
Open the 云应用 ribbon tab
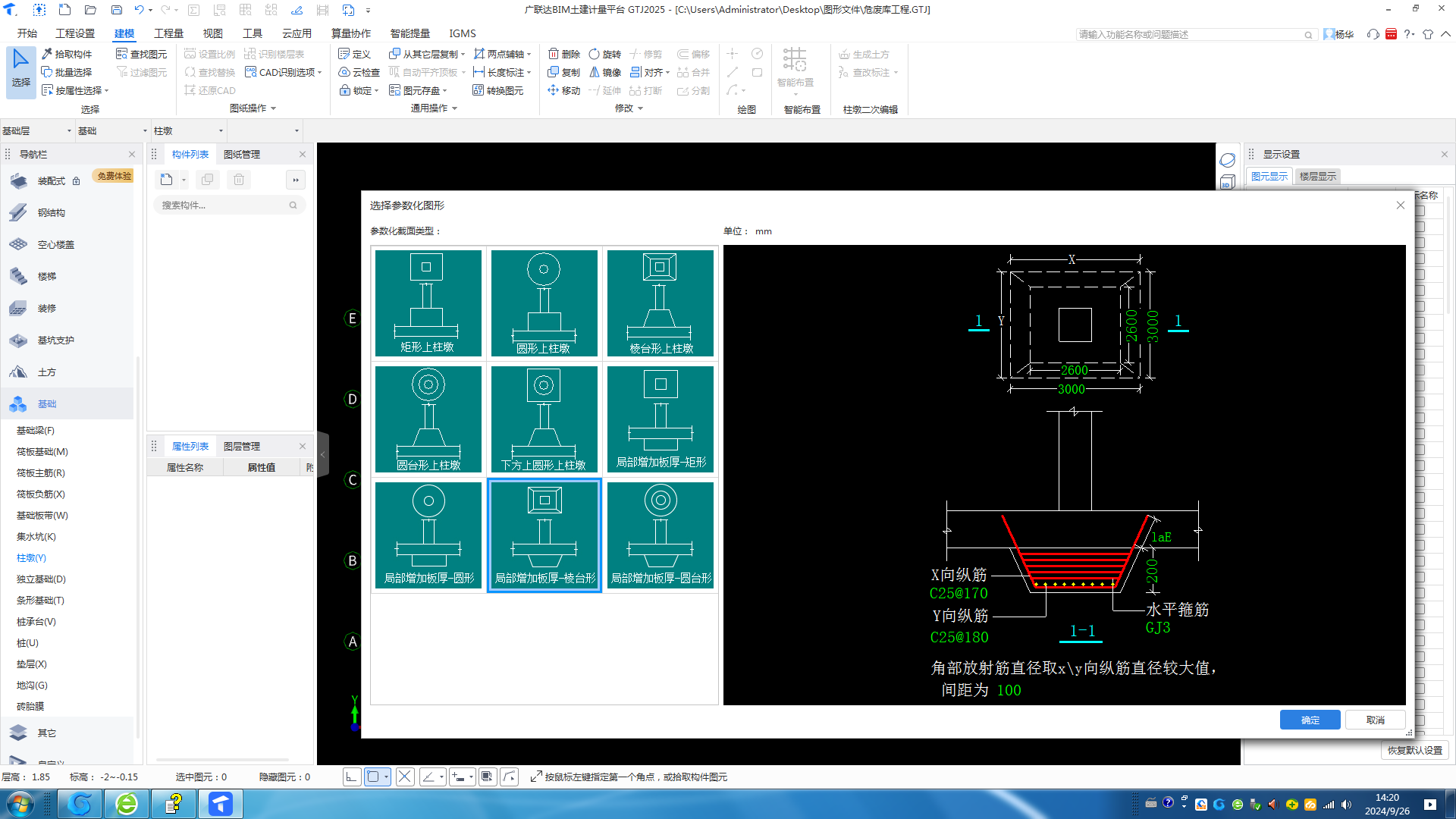tap(297, 33)
